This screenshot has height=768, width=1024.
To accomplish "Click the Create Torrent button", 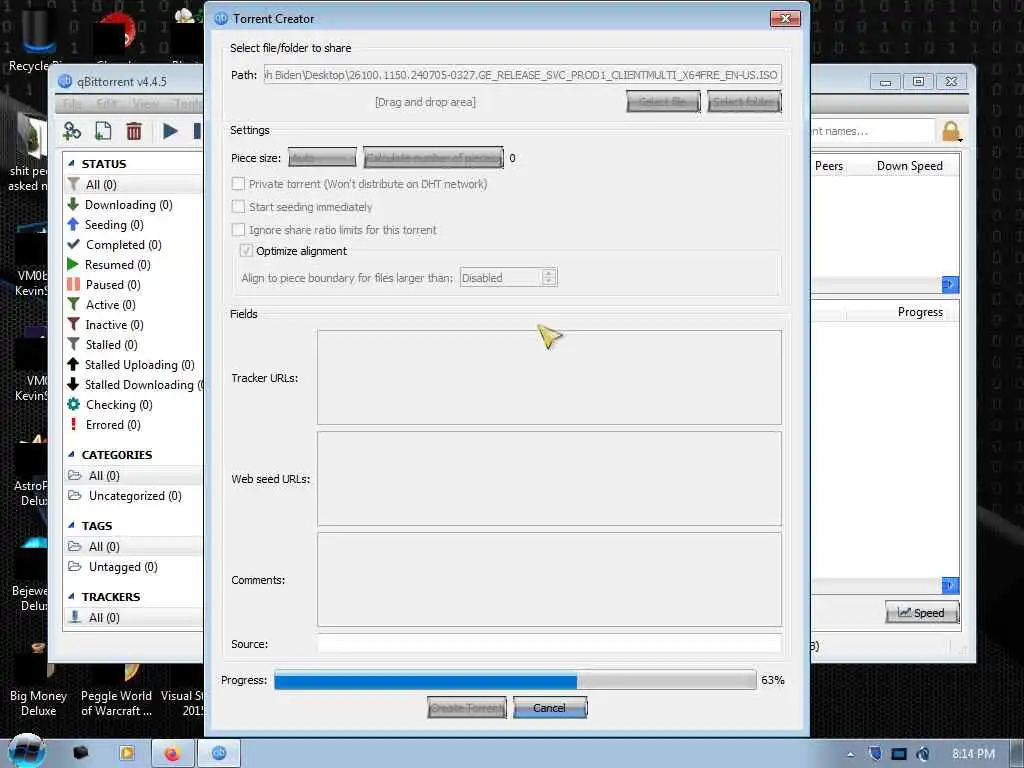I will click(467, 708).
